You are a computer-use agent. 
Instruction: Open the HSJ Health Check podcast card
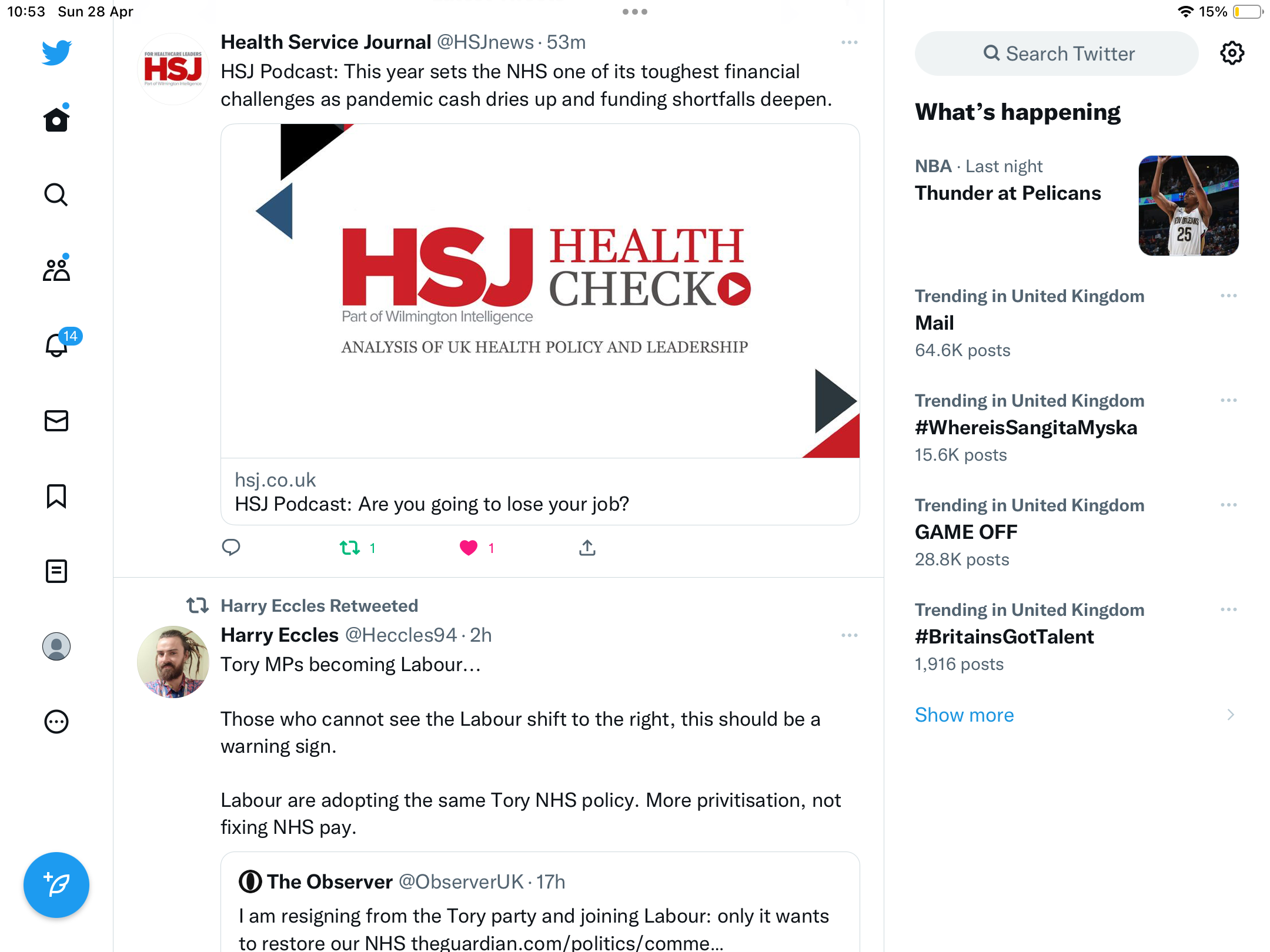coord(540,324)
